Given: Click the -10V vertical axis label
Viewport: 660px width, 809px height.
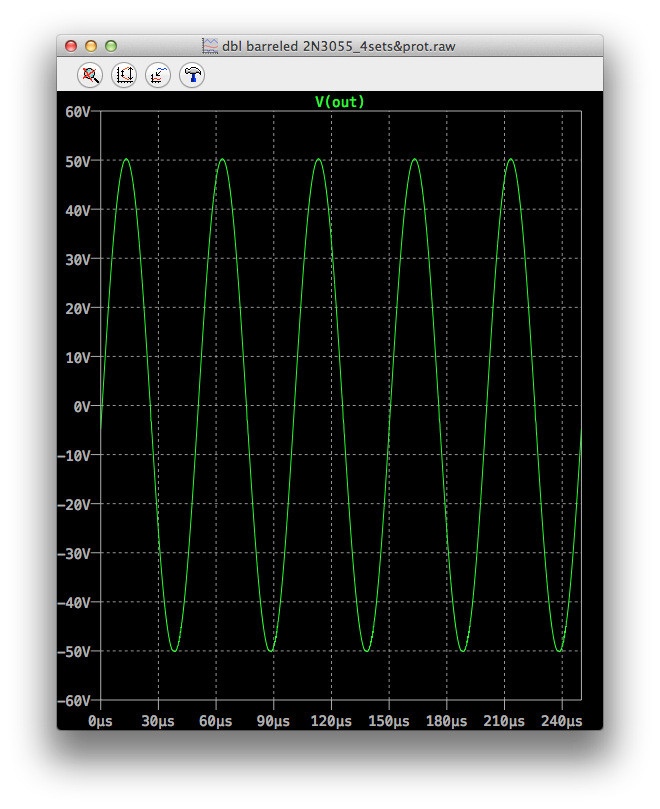Looking at the screenshot, I should coord(74,456).
